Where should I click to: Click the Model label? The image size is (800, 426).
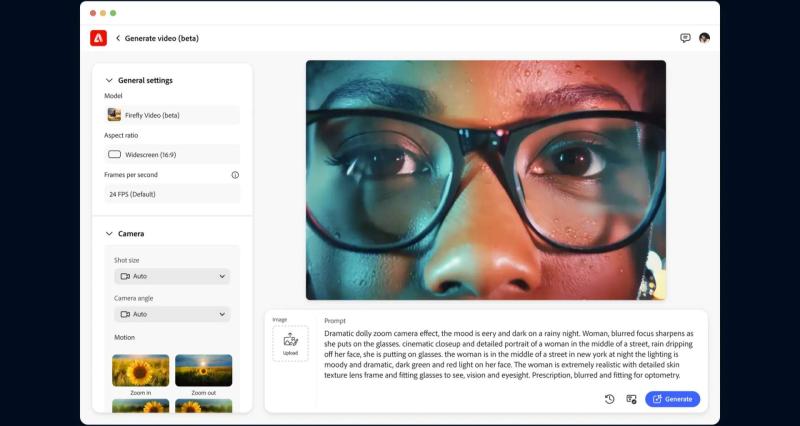click(x=113, y=96)
